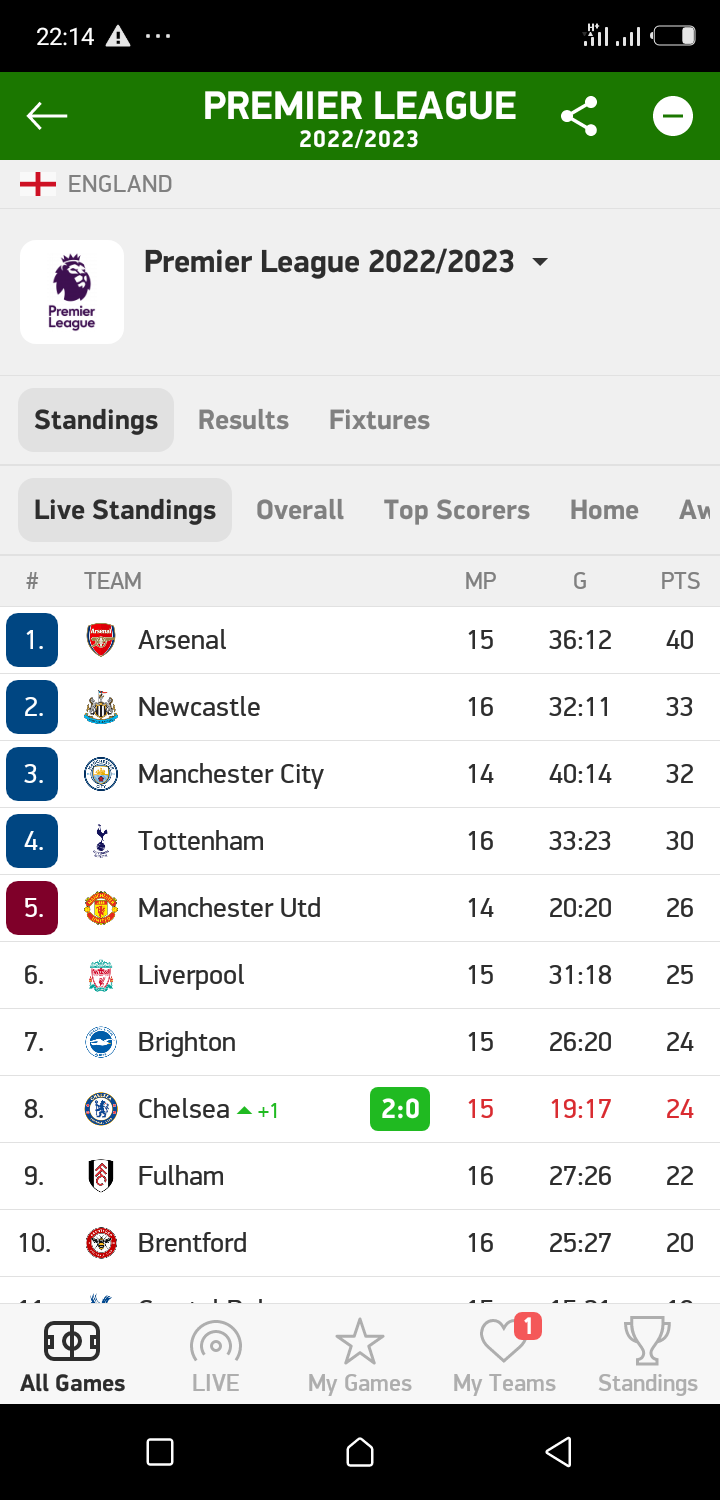Tap the back arrow in header
This screenshot has height=1500, width=720.
coord(47,116)
